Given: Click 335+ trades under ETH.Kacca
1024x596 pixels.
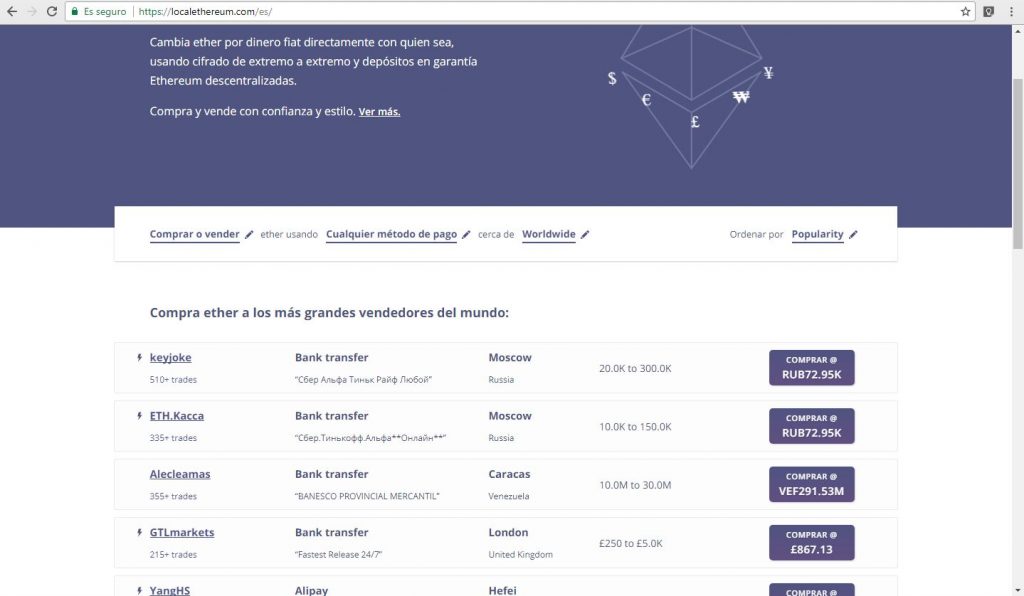Looking at the screenshot, I should pos(173,438).
